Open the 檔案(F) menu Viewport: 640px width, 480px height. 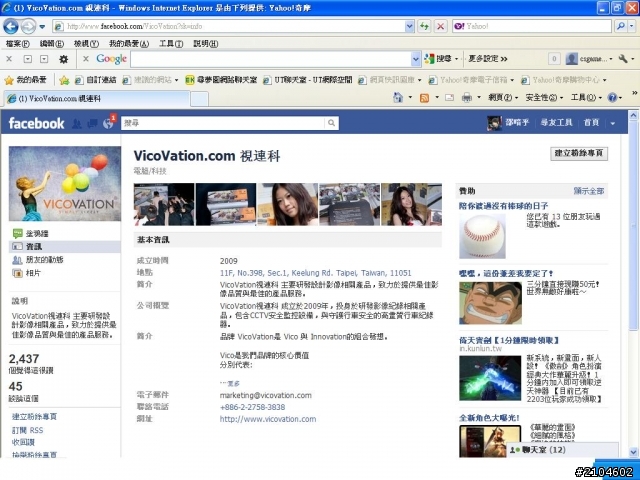[18, 44]
